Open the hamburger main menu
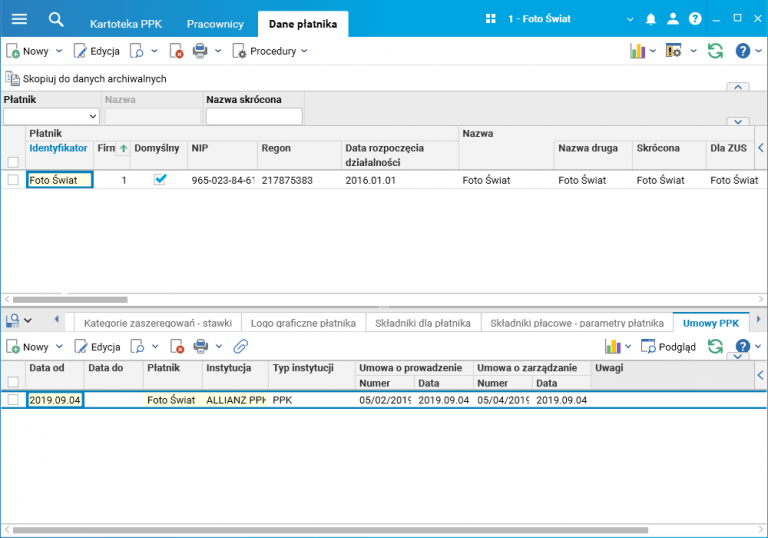Image resolution: width=768 pixels, height=538 pixels. pos(19,19)
